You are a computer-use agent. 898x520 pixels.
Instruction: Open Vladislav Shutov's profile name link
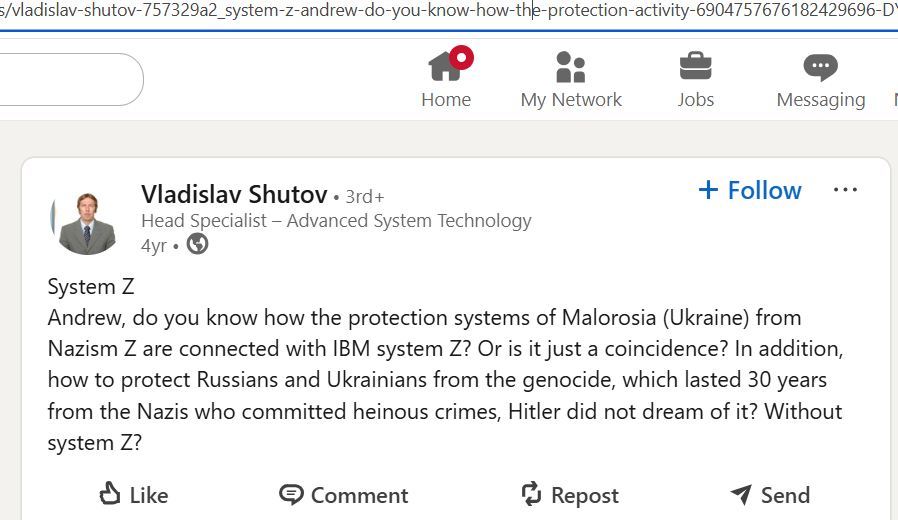tap(234, 194)
